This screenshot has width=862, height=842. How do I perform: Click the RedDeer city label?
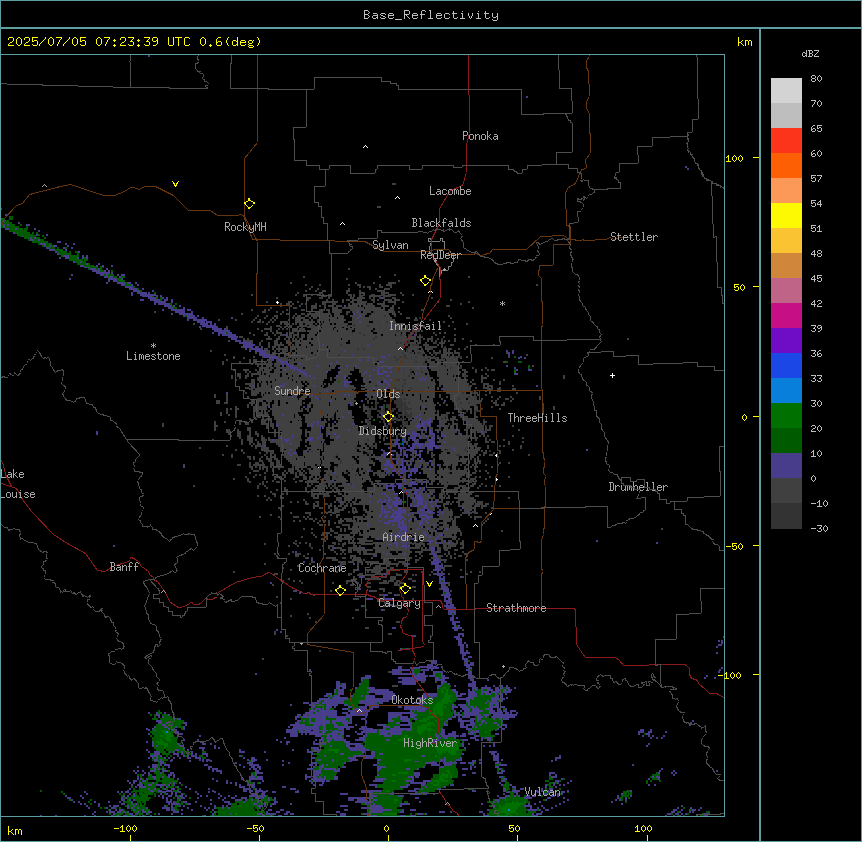(x=440, y=255)
